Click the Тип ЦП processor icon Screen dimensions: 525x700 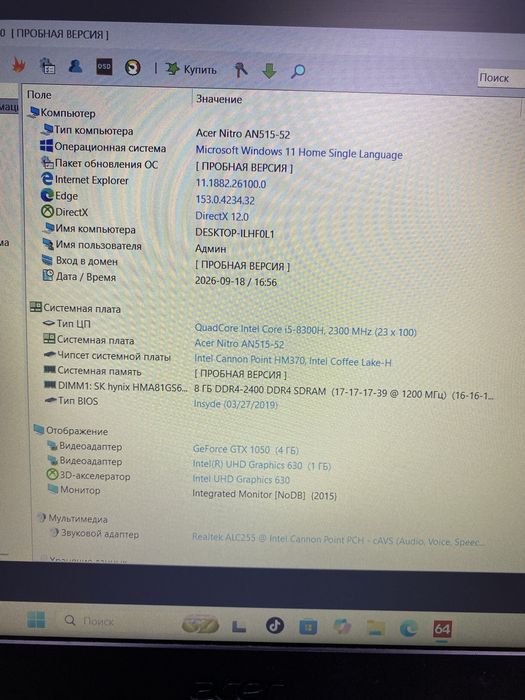[x=49, y=323]
